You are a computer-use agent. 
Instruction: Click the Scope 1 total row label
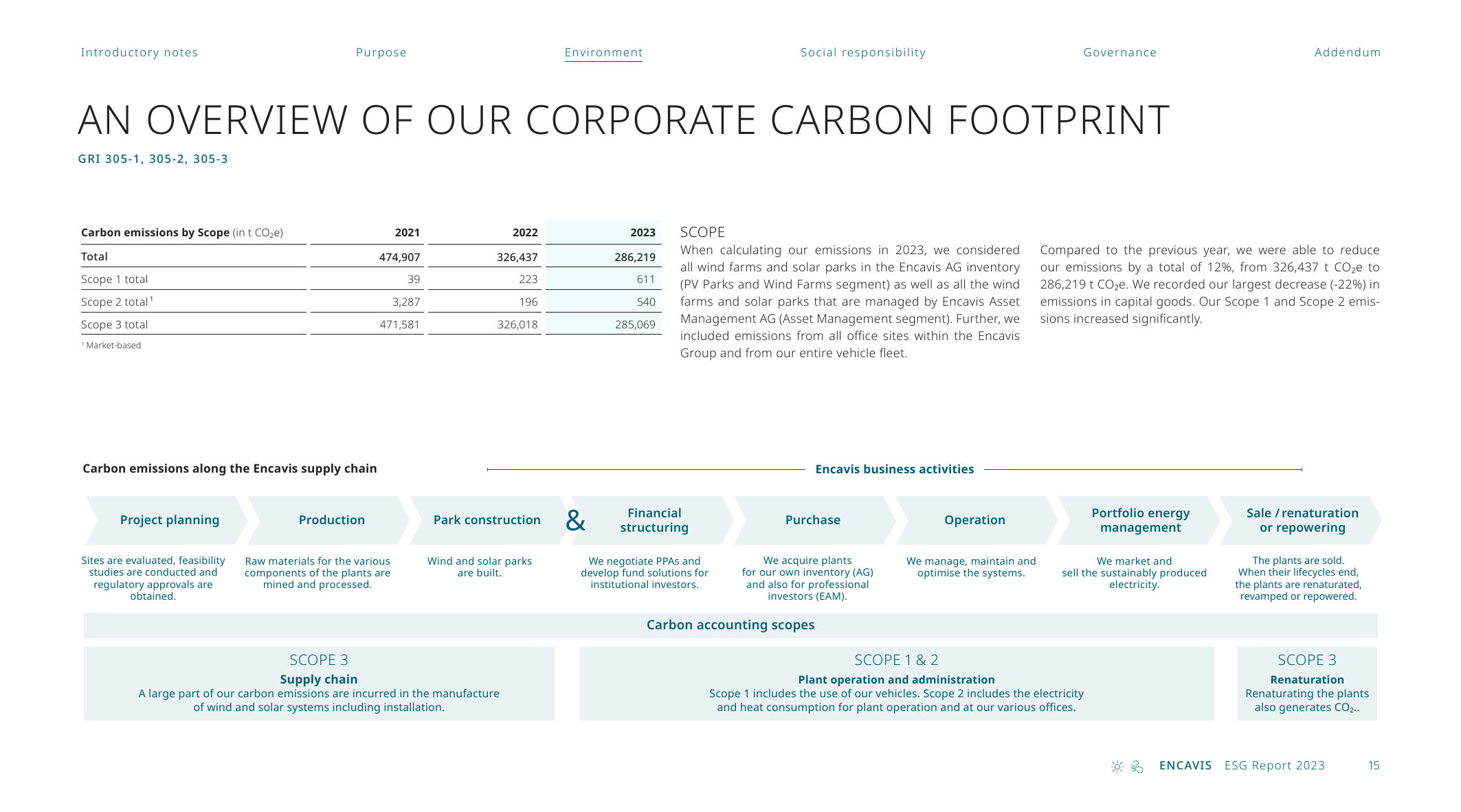[114, 279]
